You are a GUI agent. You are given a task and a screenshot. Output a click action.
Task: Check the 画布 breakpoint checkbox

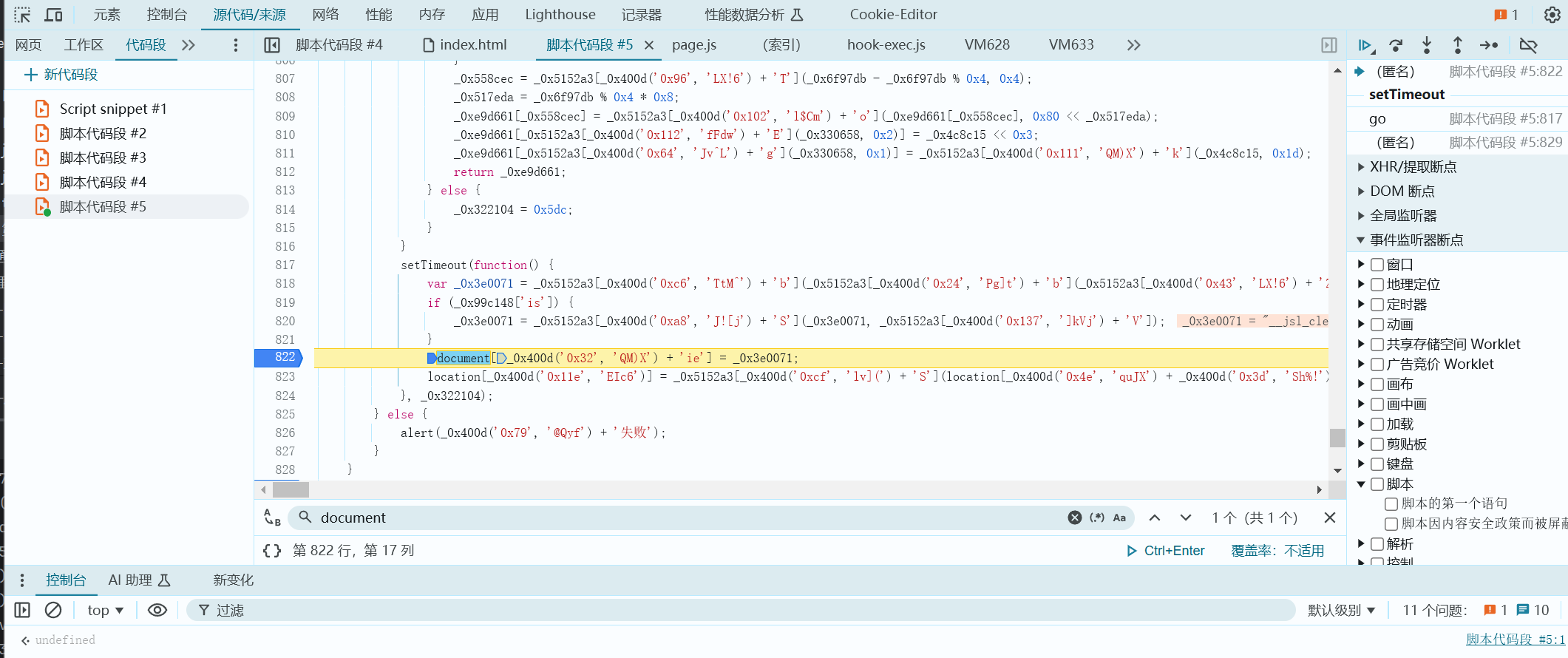click(x=1377, y=384)
